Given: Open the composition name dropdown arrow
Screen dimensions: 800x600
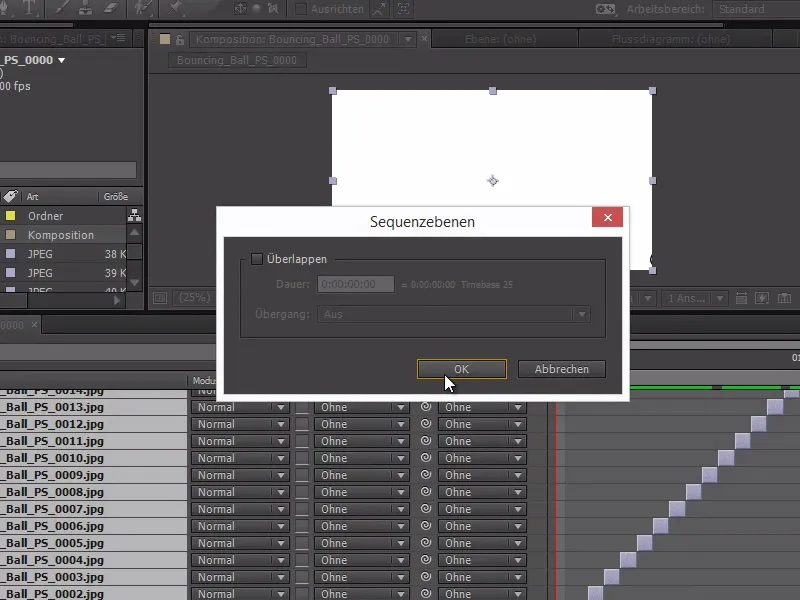Looking at the screenshot, I should (x=408, y=39).
